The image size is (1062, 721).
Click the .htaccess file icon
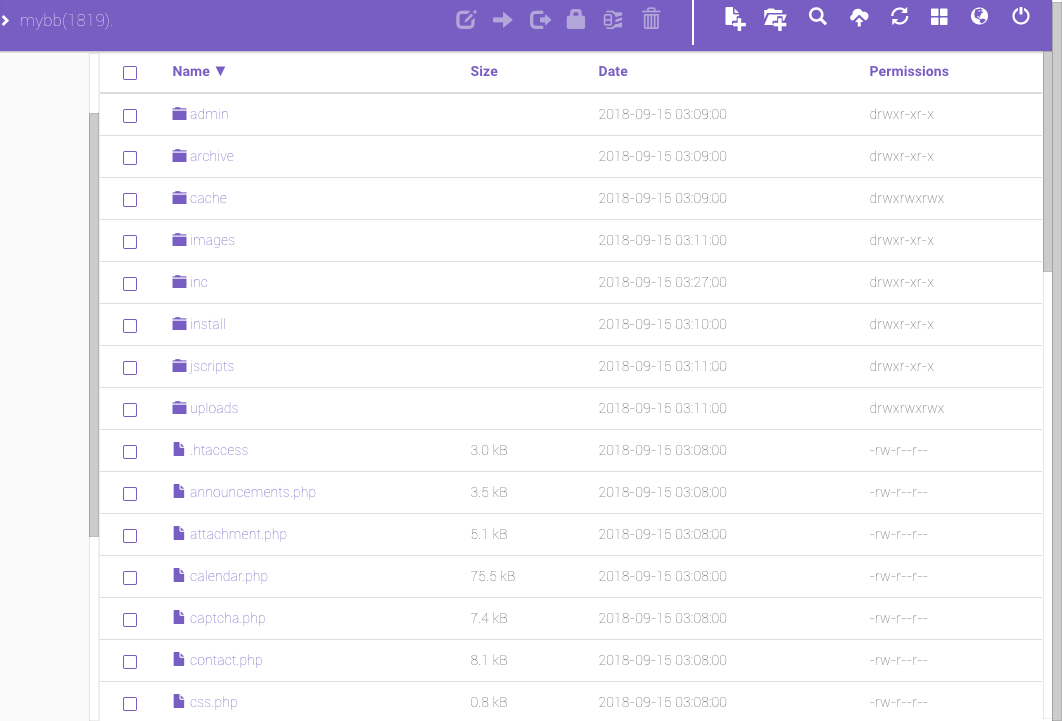179,450
